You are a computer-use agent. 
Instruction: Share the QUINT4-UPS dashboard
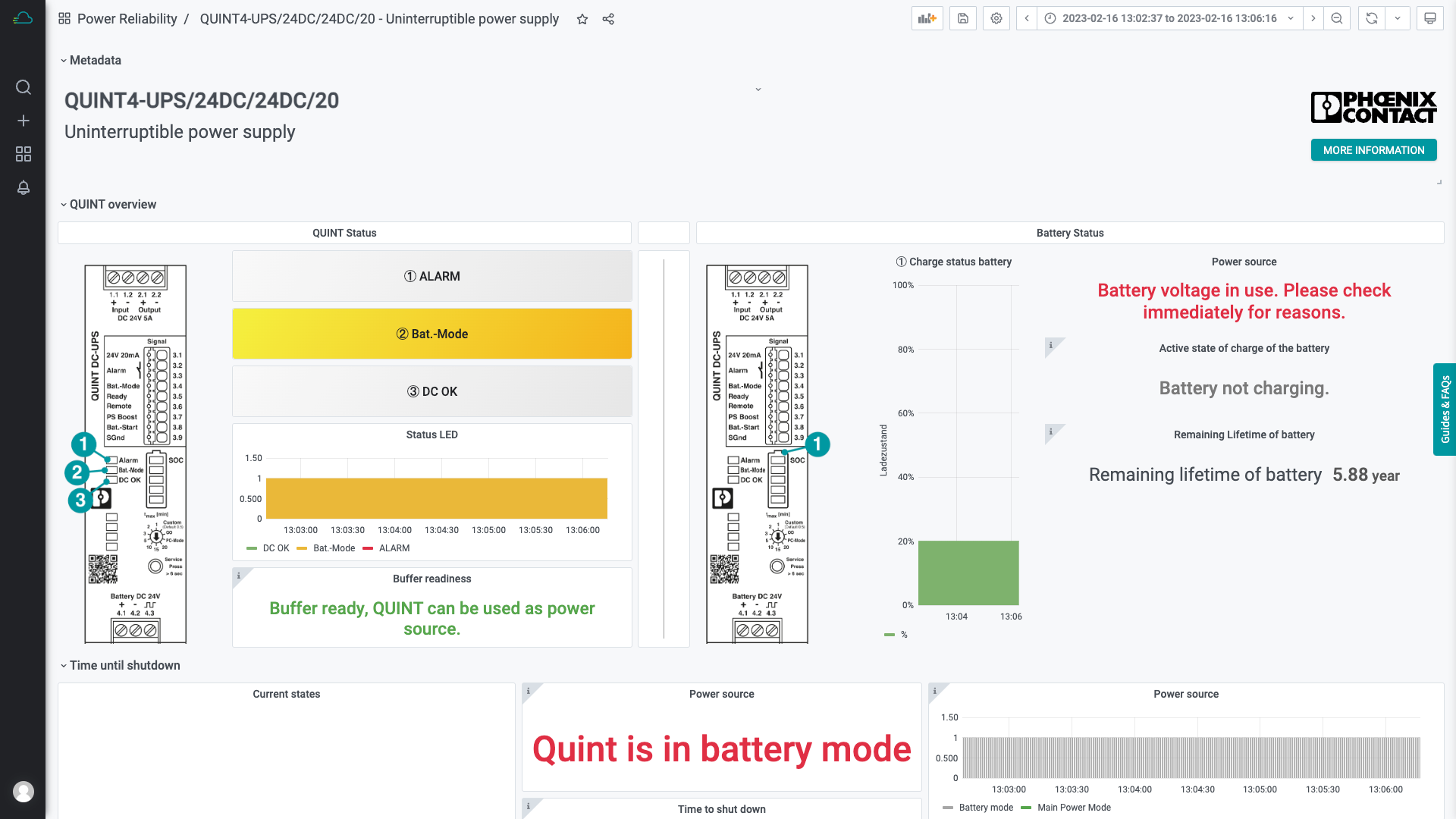pyautogui.click(x=608, y=19)
